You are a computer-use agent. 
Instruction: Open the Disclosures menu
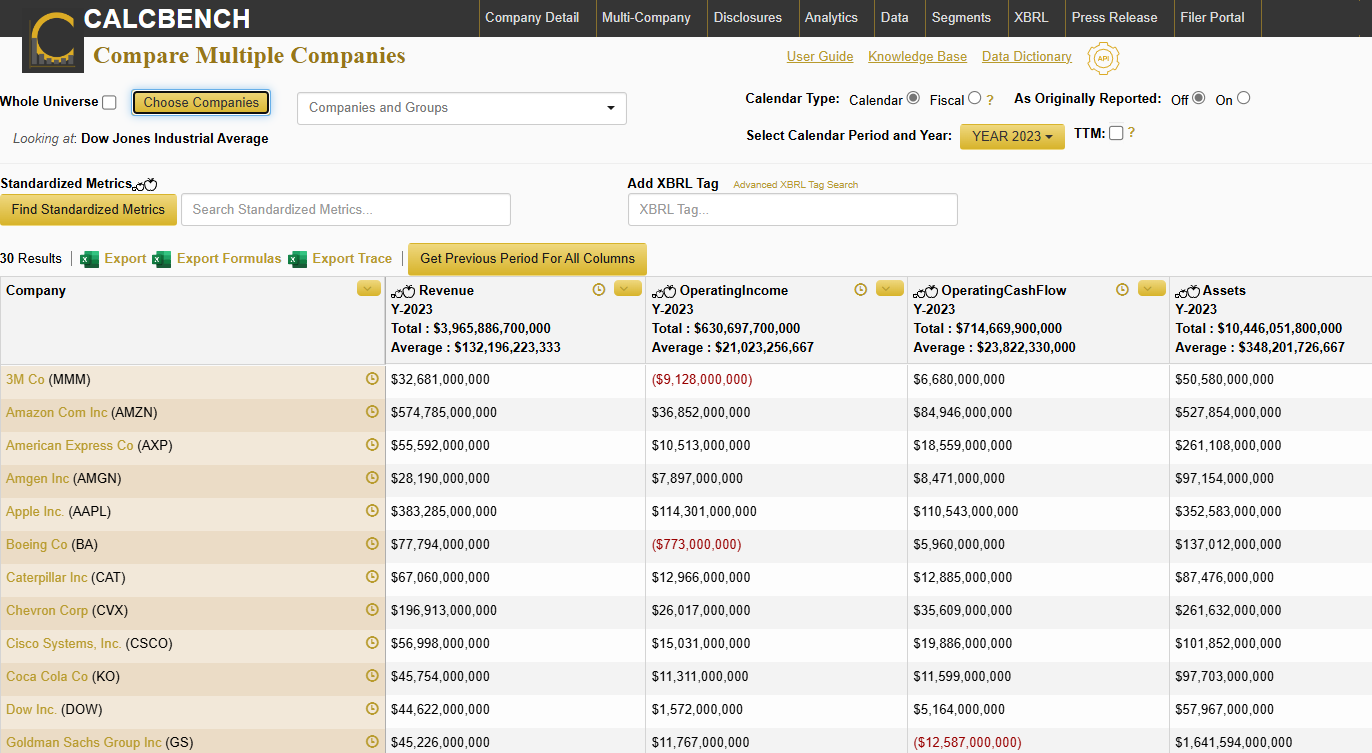coord(747,17)
